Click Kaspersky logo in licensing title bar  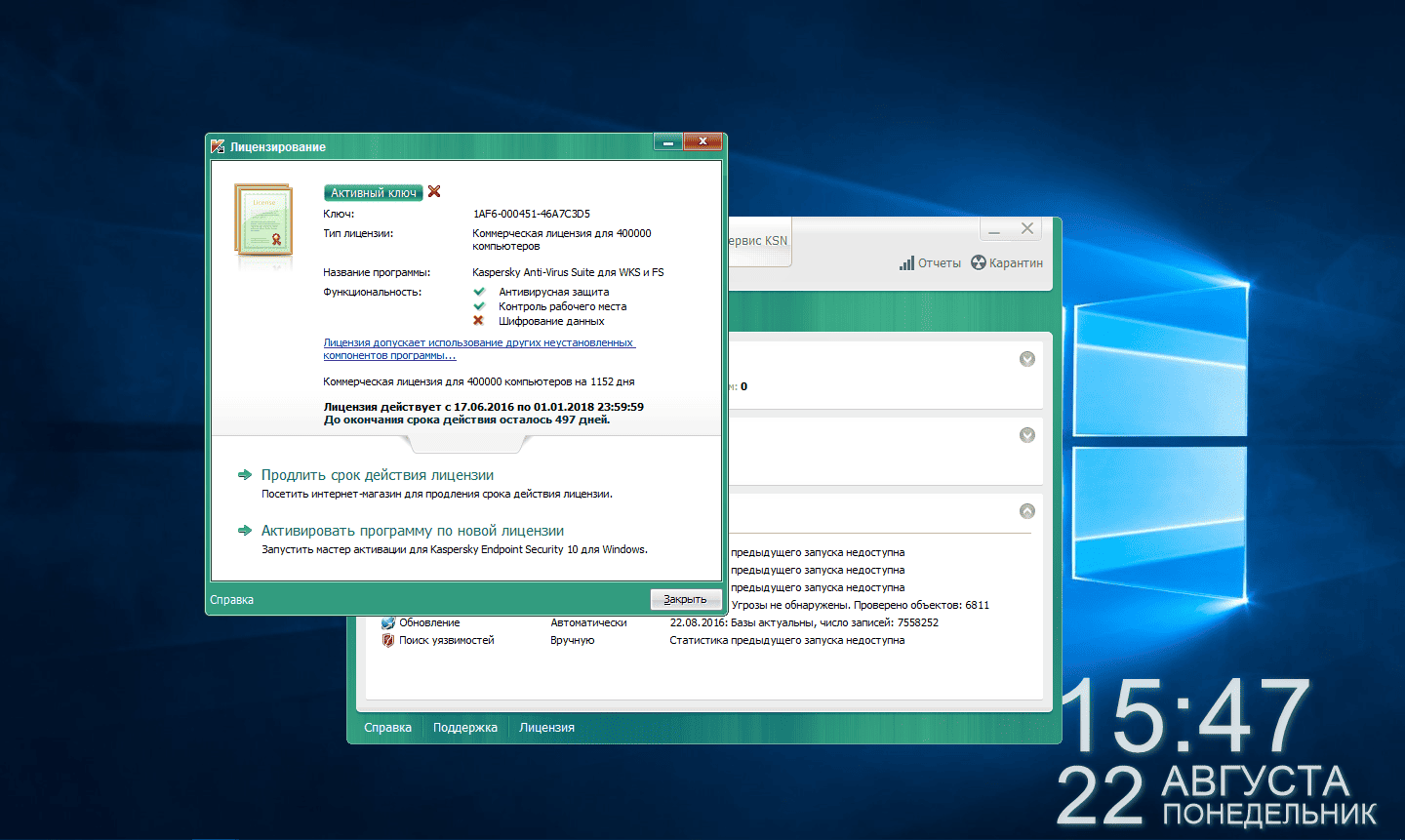coord(218,146)
